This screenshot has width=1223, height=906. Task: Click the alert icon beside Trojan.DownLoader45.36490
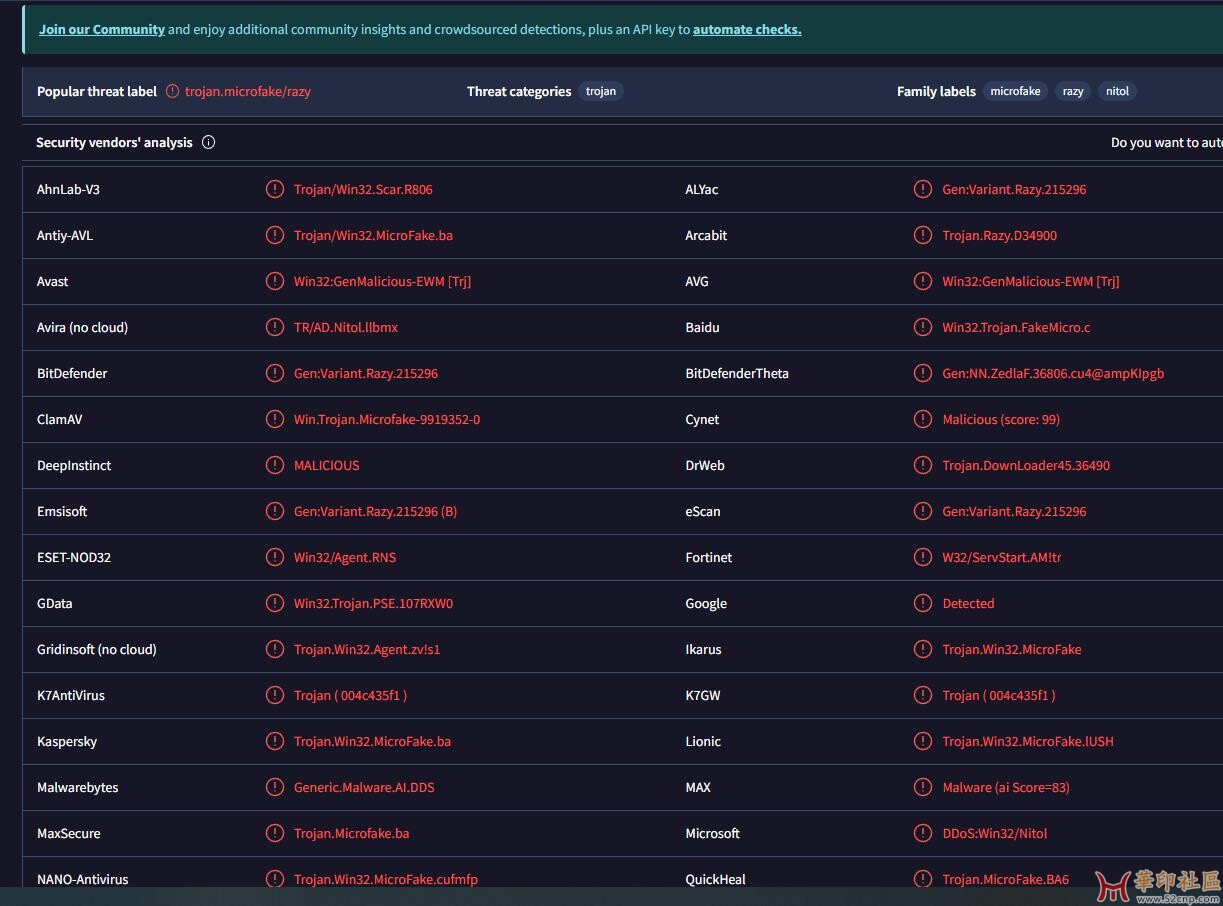click(x=923, y=465)
